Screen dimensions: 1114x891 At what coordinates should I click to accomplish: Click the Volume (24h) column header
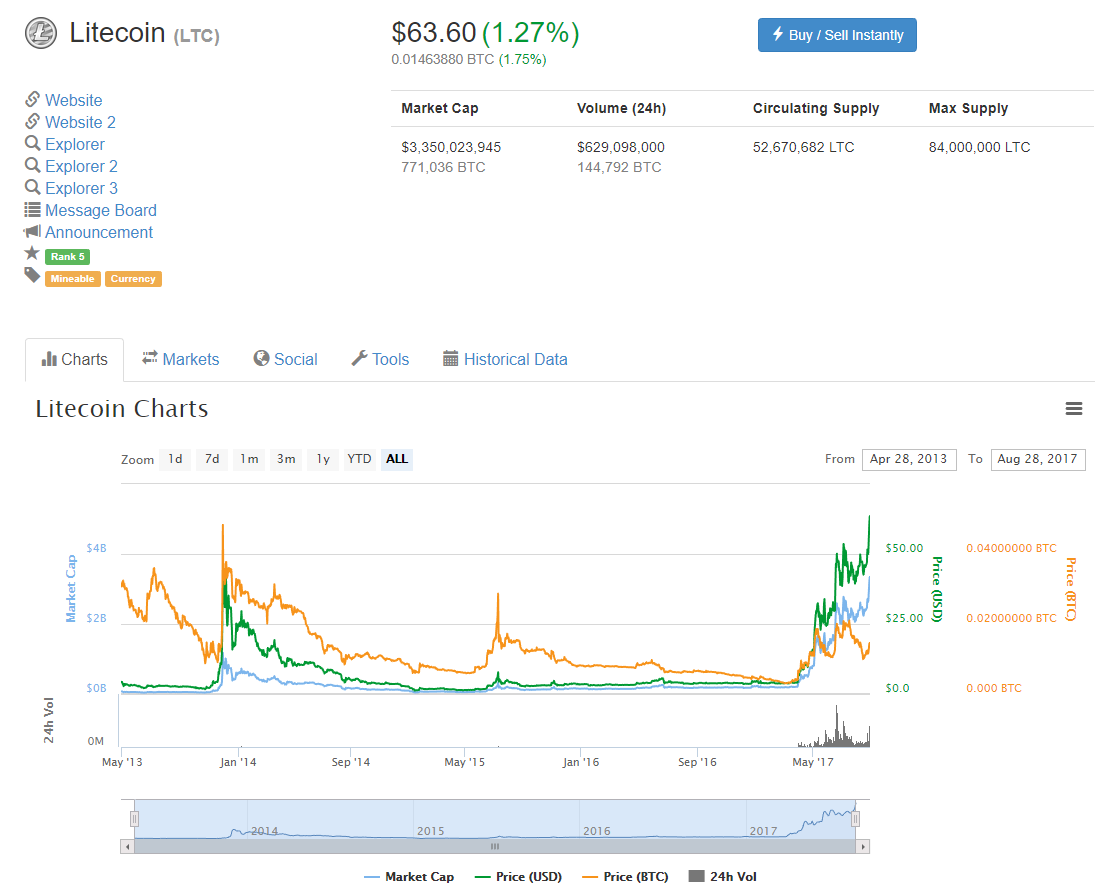click(x=622, y=108)
